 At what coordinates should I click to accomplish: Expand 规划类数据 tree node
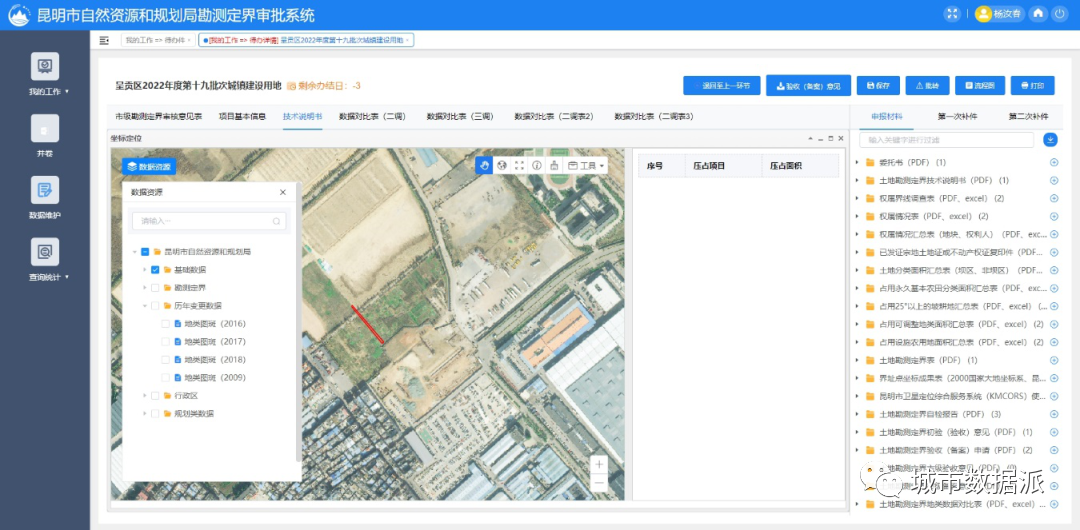(x=145, y=414)
